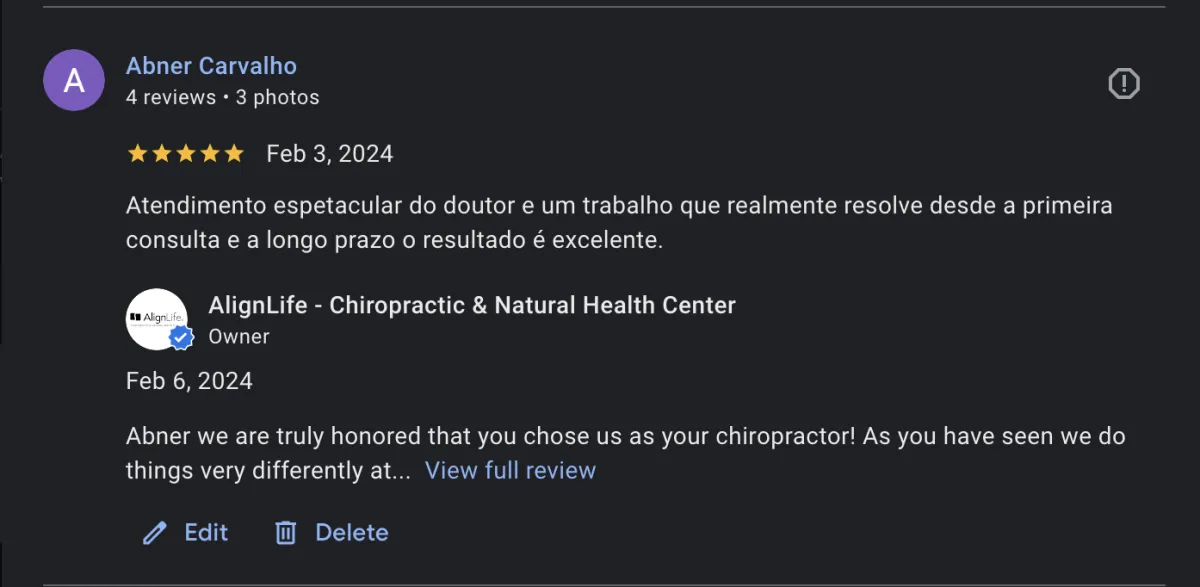The width and height of the screenshot is (1200, 587).
Task: Click the '4 reviews • 3 photos' text
Action: pyautogui.click(x=222, y=98)
